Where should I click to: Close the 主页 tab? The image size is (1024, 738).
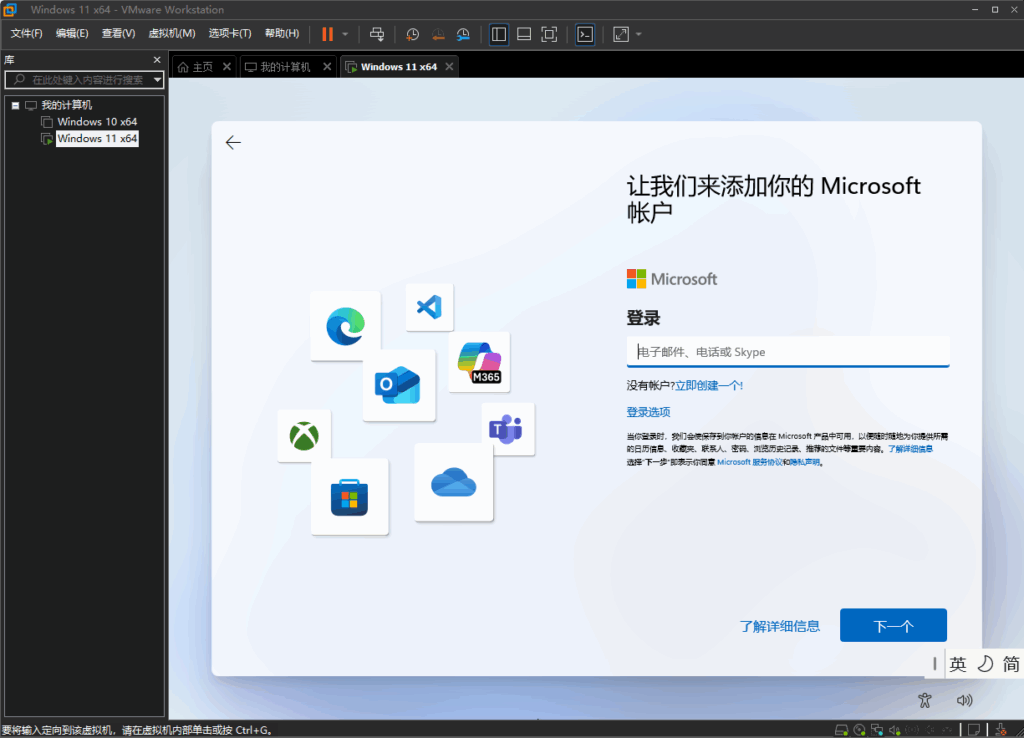tap(227, 67)
